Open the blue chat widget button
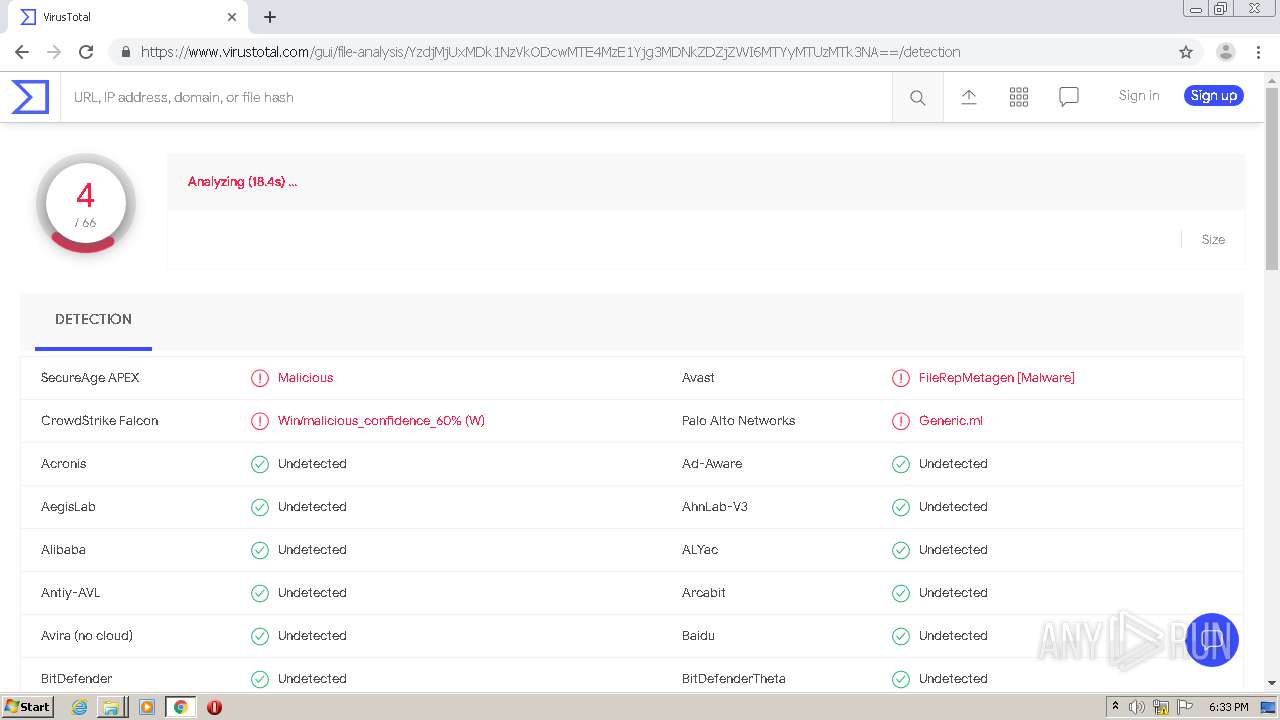Viewport: 1280px width, 720px height. pyautogui.click(x=1212, y=640)
